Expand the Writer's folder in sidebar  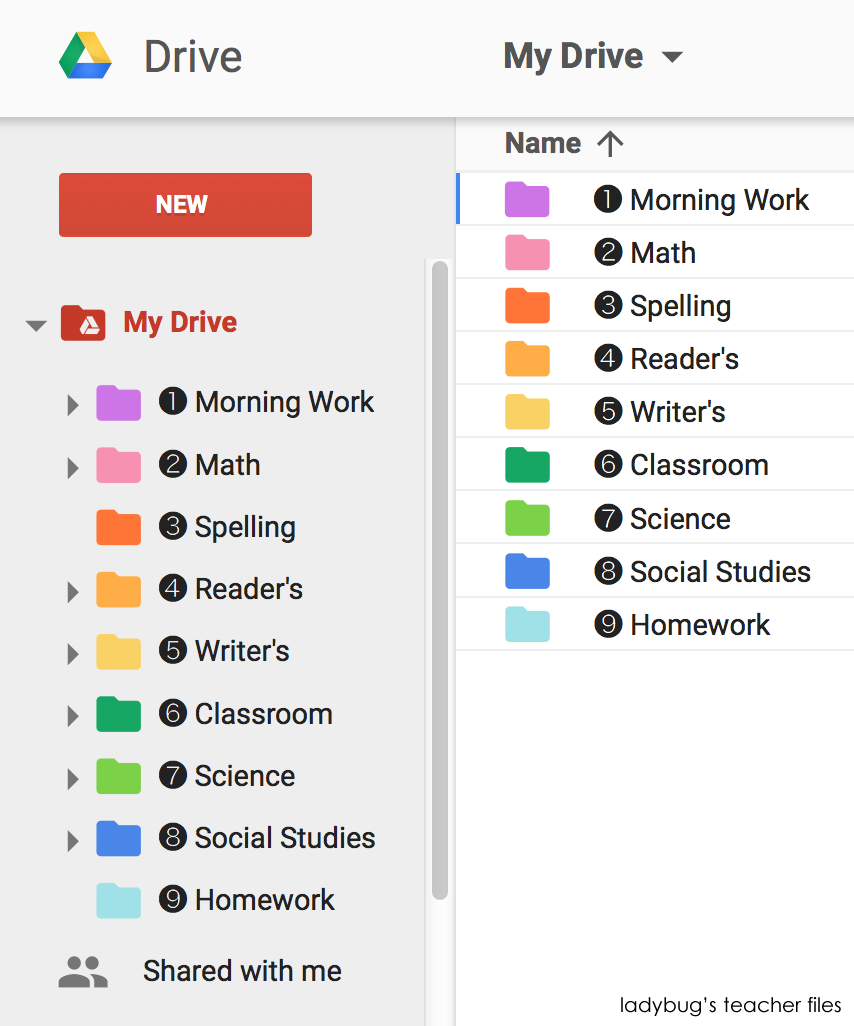[x=71, y=651]
